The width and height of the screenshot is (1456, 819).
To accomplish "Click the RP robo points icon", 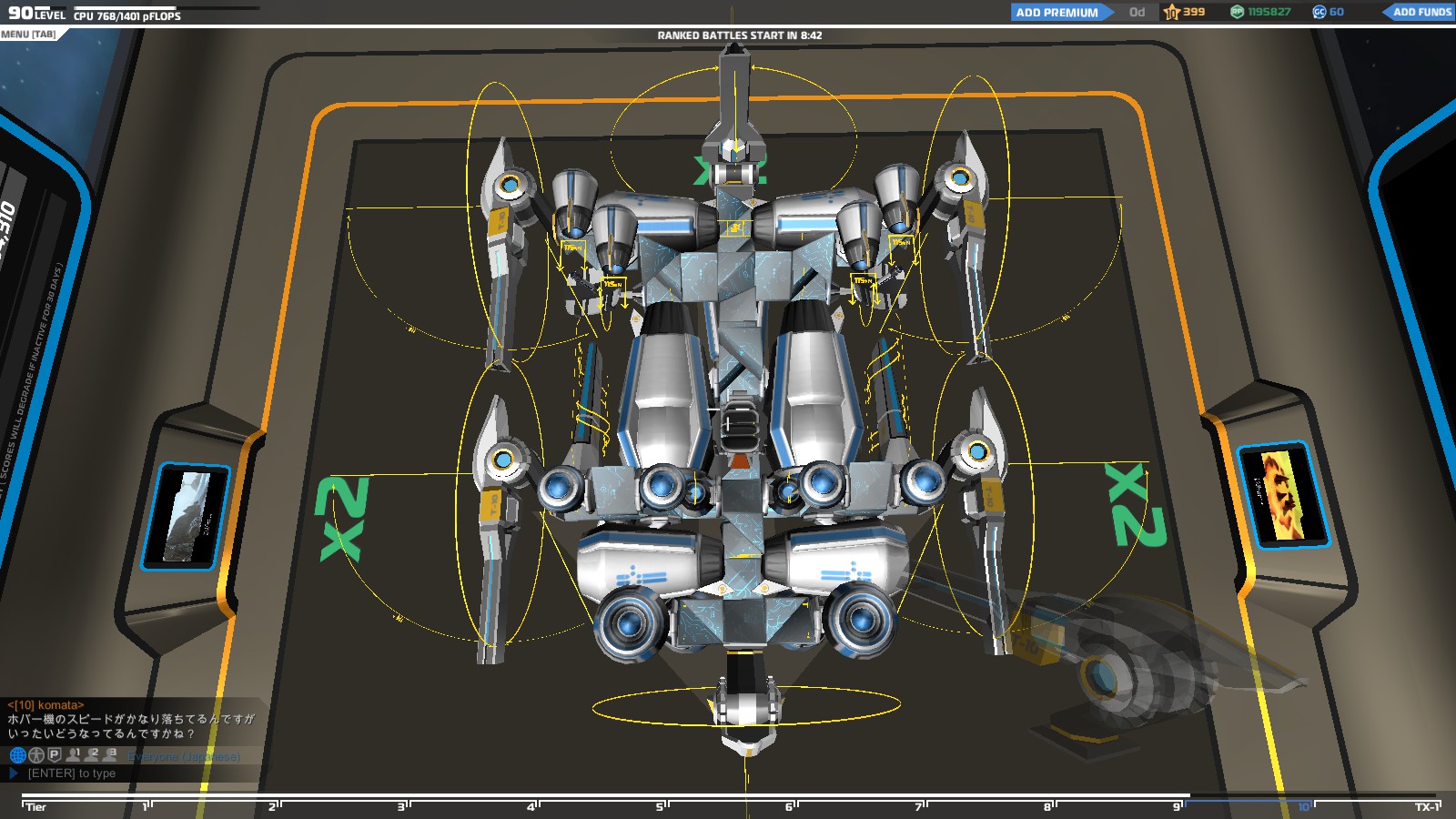I will click(1237, 12).
